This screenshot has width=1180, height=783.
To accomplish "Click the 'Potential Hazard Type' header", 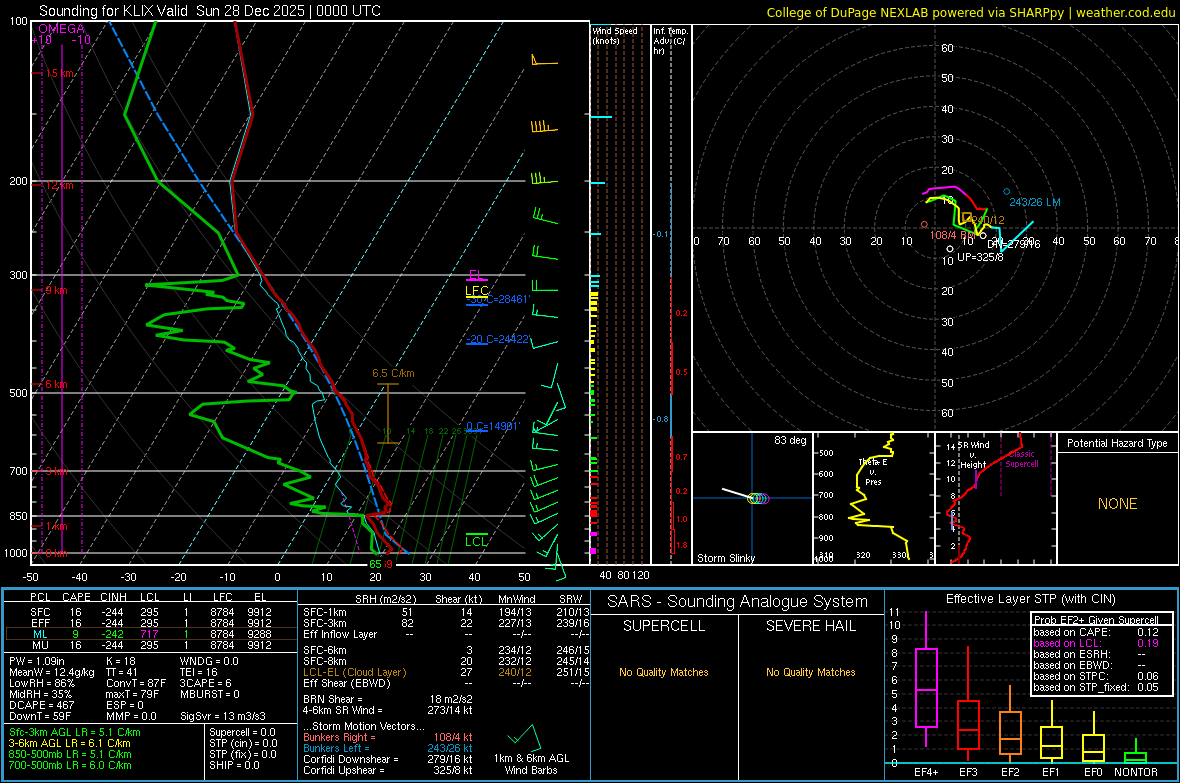I will point(1117,443).
